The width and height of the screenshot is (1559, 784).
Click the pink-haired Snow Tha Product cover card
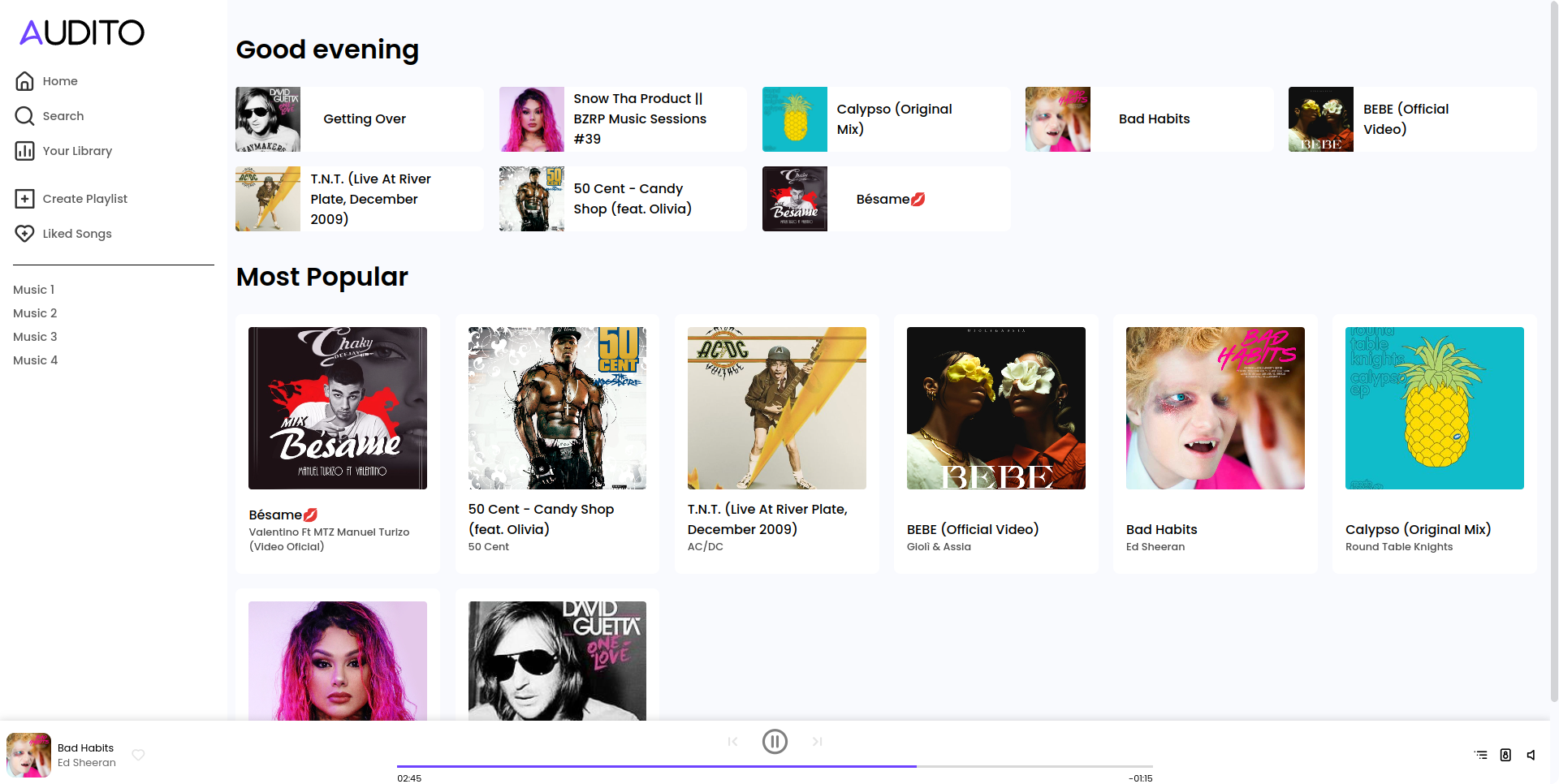pyautogui.click(x=338, y=661)
